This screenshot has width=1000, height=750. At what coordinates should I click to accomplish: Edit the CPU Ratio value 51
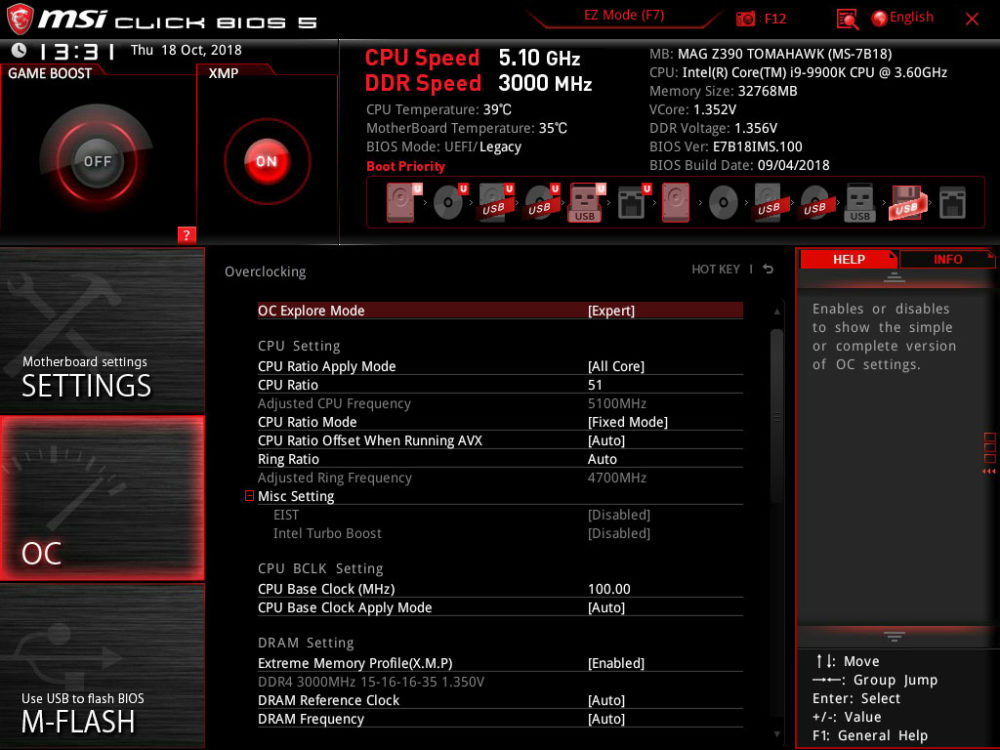pos(594,385)
